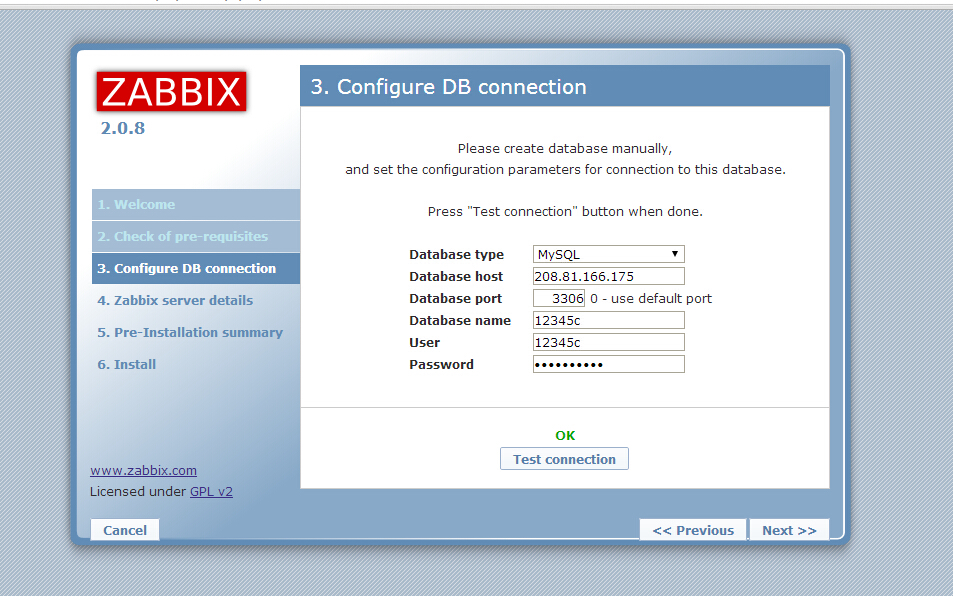Screen dimensions: 953x596
Task: Open the www.zabbix.com link
Action: pyautogui.click(x=143, y=470)
